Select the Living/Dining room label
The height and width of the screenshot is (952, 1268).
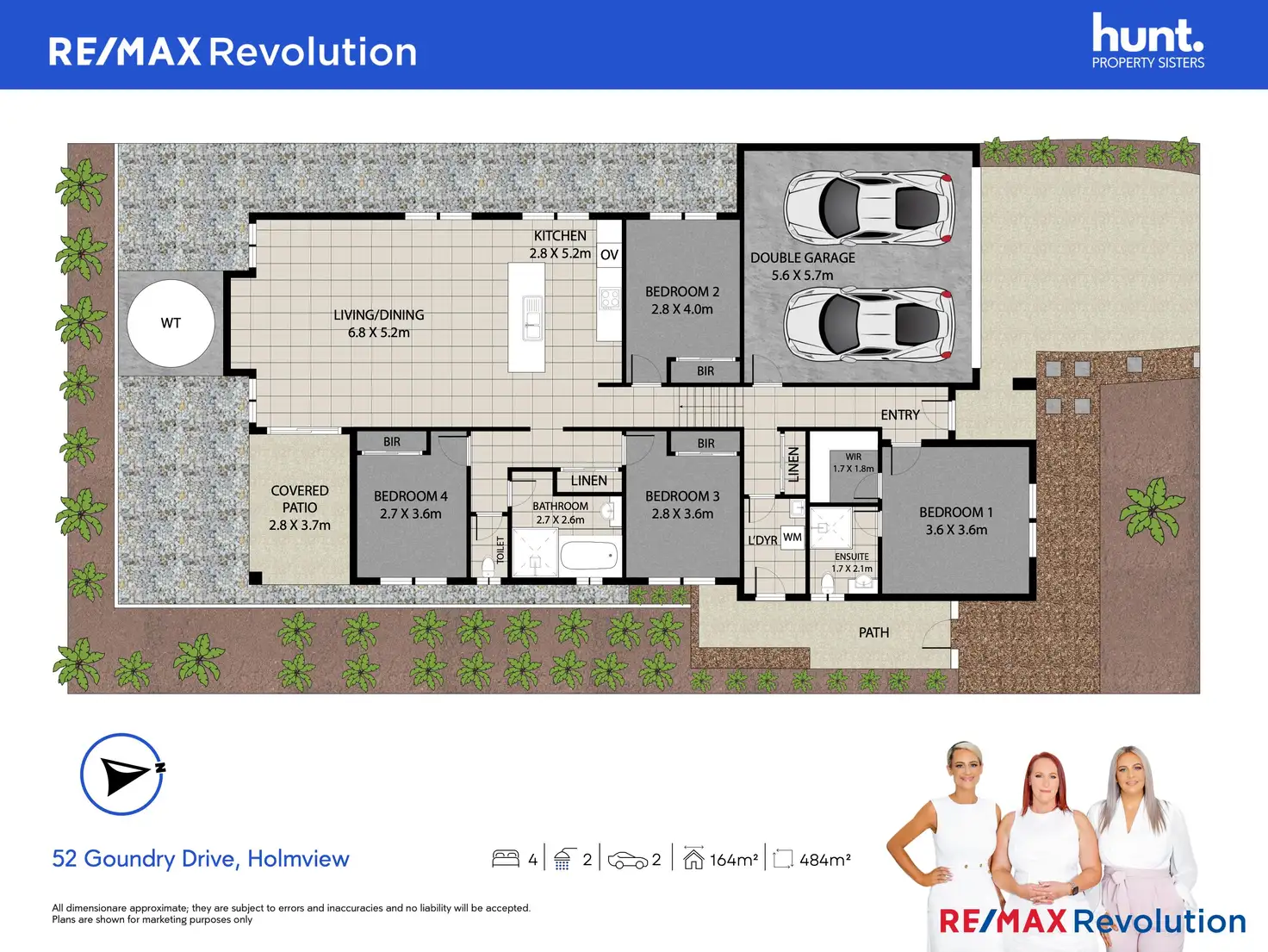coord(379,324)
